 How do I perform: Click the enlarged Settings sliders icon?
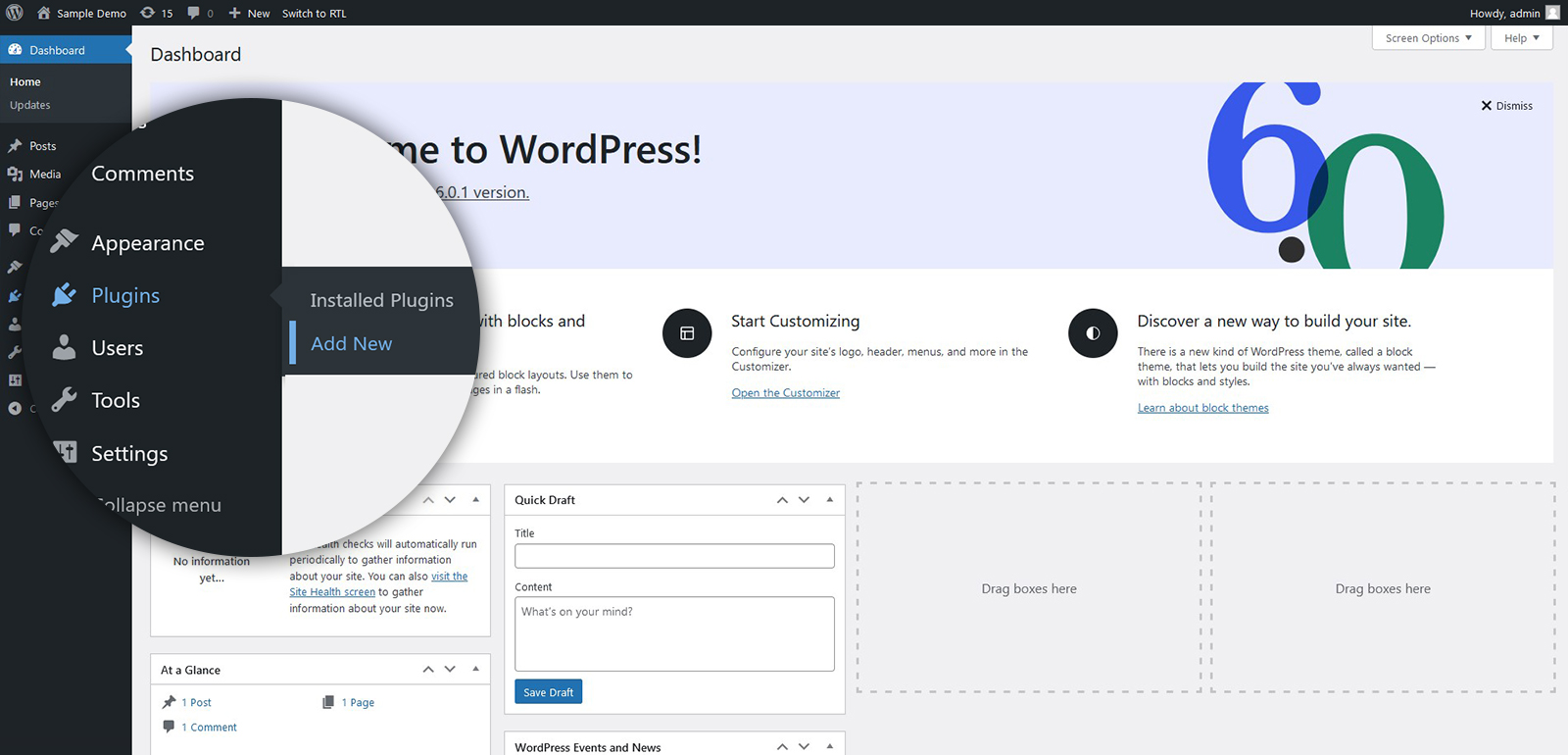coord(65,451)
